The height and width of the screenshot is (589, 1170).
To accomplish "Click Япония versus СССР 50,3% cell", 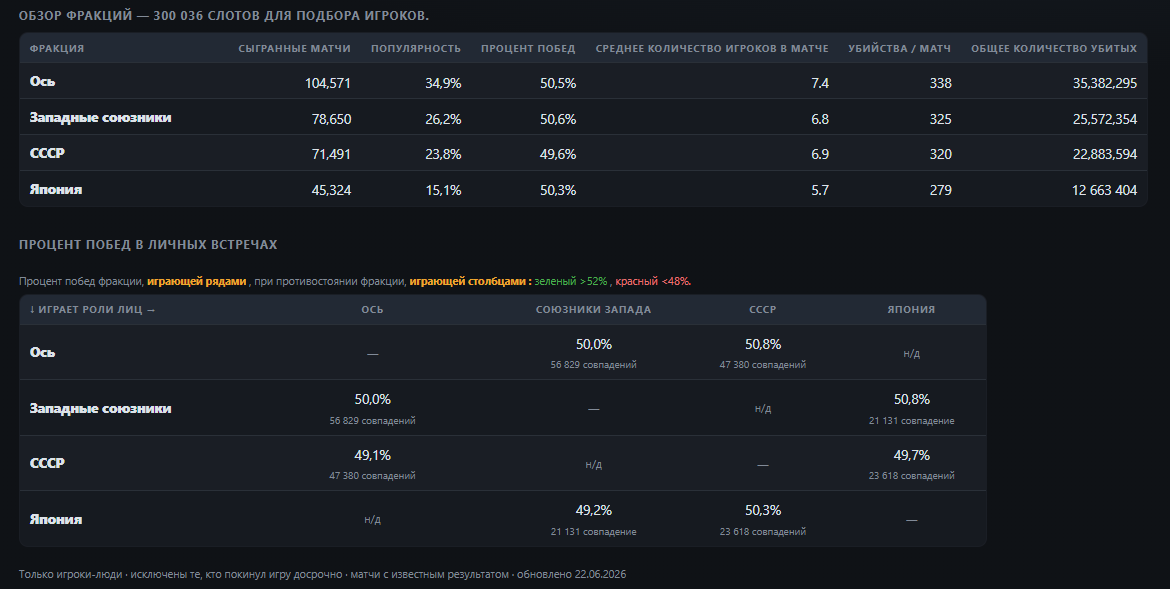I will click(763, 519).
